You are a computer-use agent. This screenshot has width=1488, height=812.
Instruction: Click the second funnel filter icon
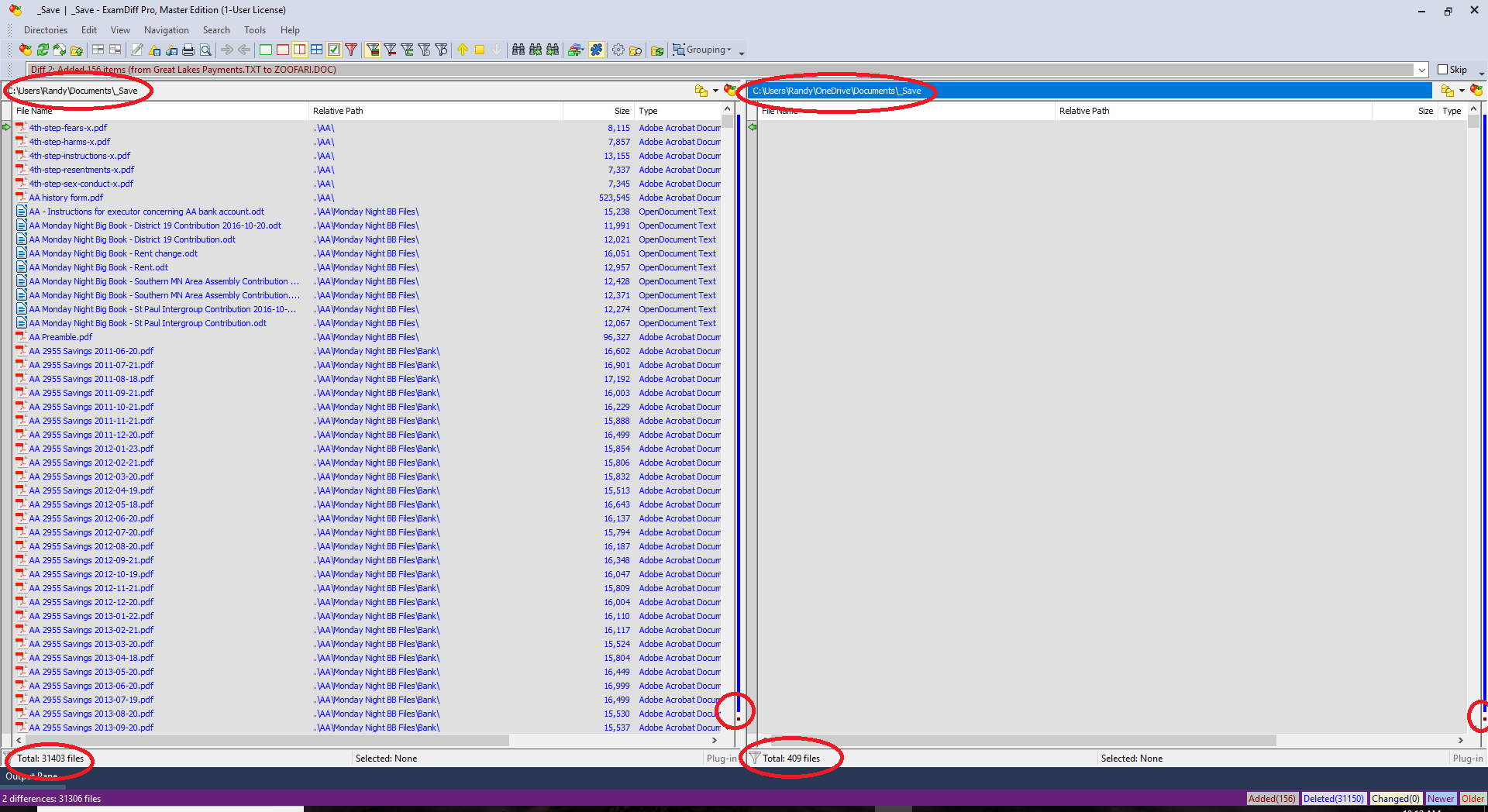point(390,50)
